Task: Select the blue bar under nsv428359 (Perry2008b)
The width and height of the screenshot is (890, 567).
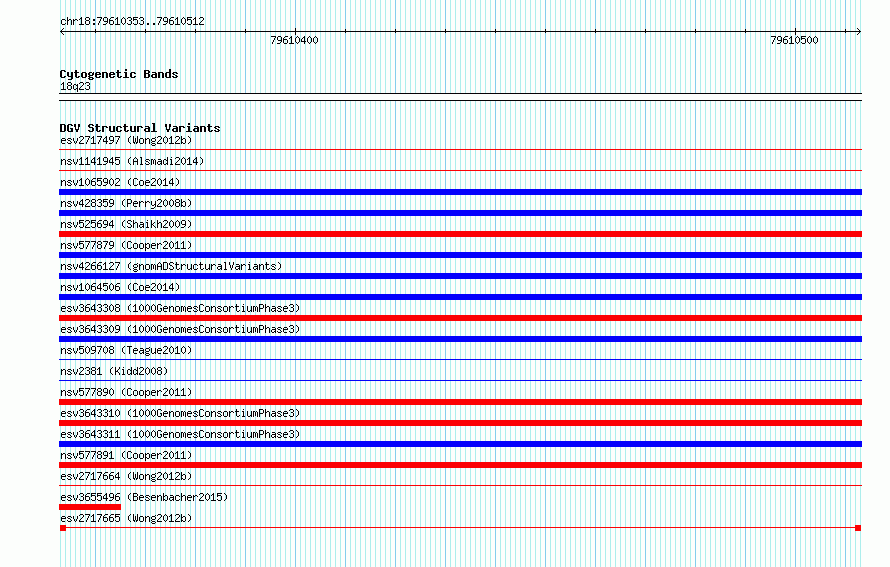Action: 460,213
